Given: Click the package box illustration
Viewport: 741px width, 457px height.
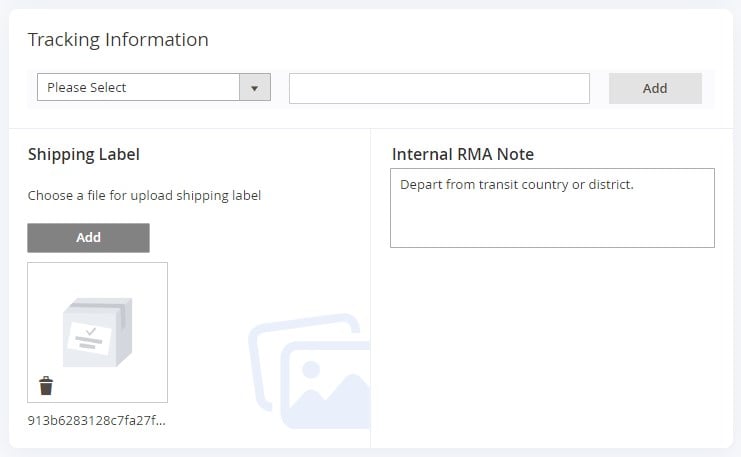Looking at the screenshot, I should click(97, 332).
